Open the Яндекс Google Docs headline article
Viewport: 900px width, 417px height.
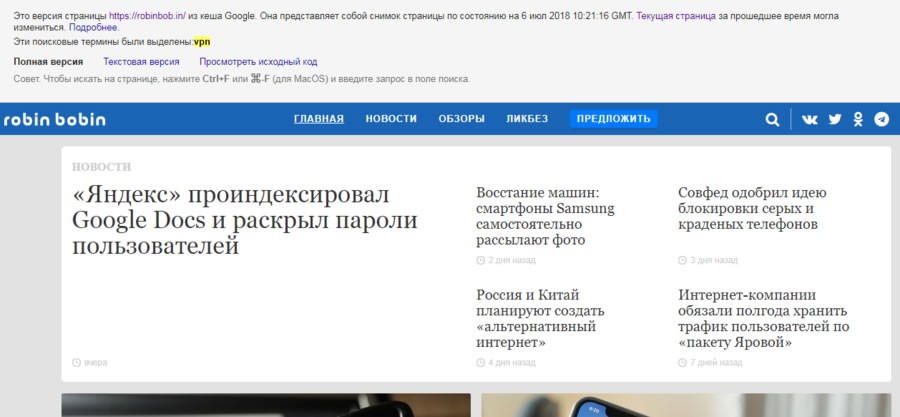pos(245,220)
